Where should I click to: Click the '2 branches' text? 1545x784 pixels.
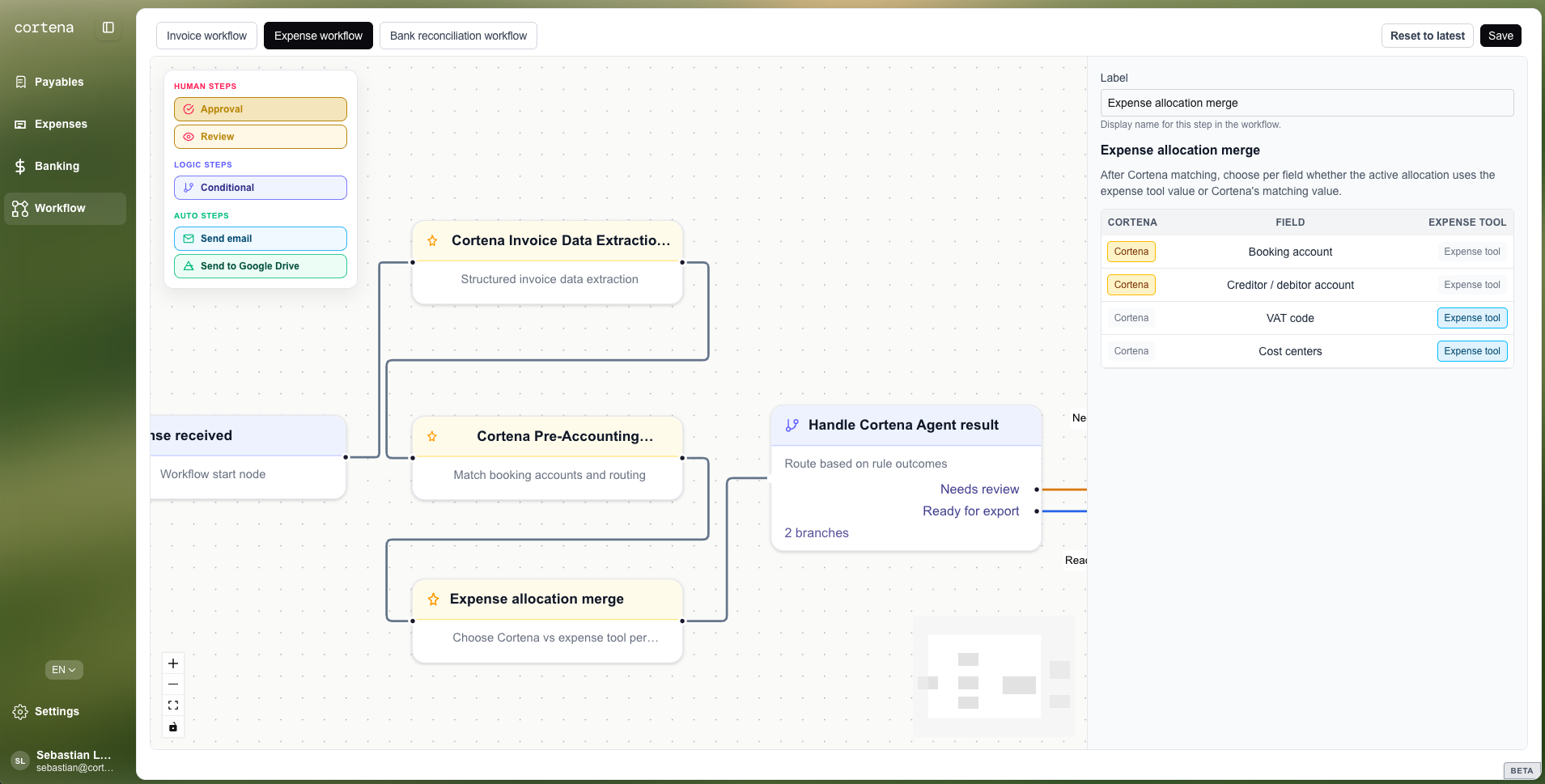pos(817,532)
